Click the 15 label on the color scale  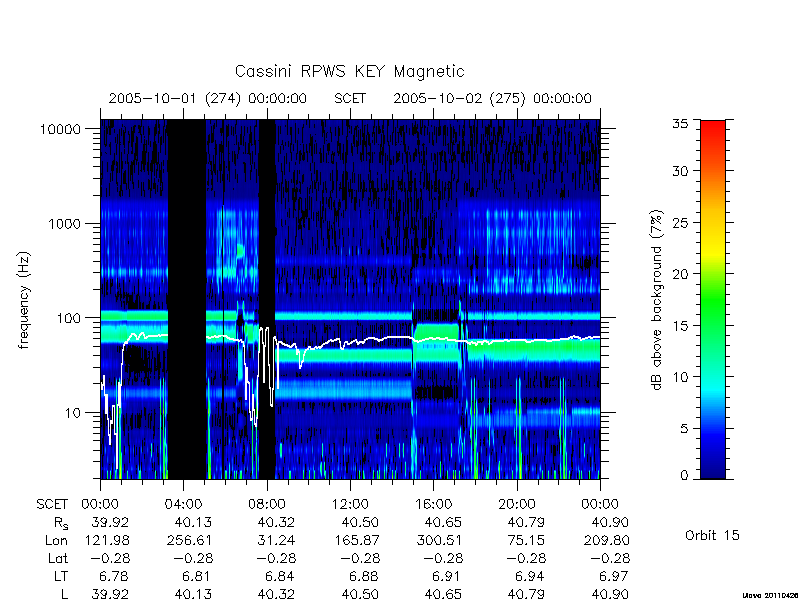680,326
